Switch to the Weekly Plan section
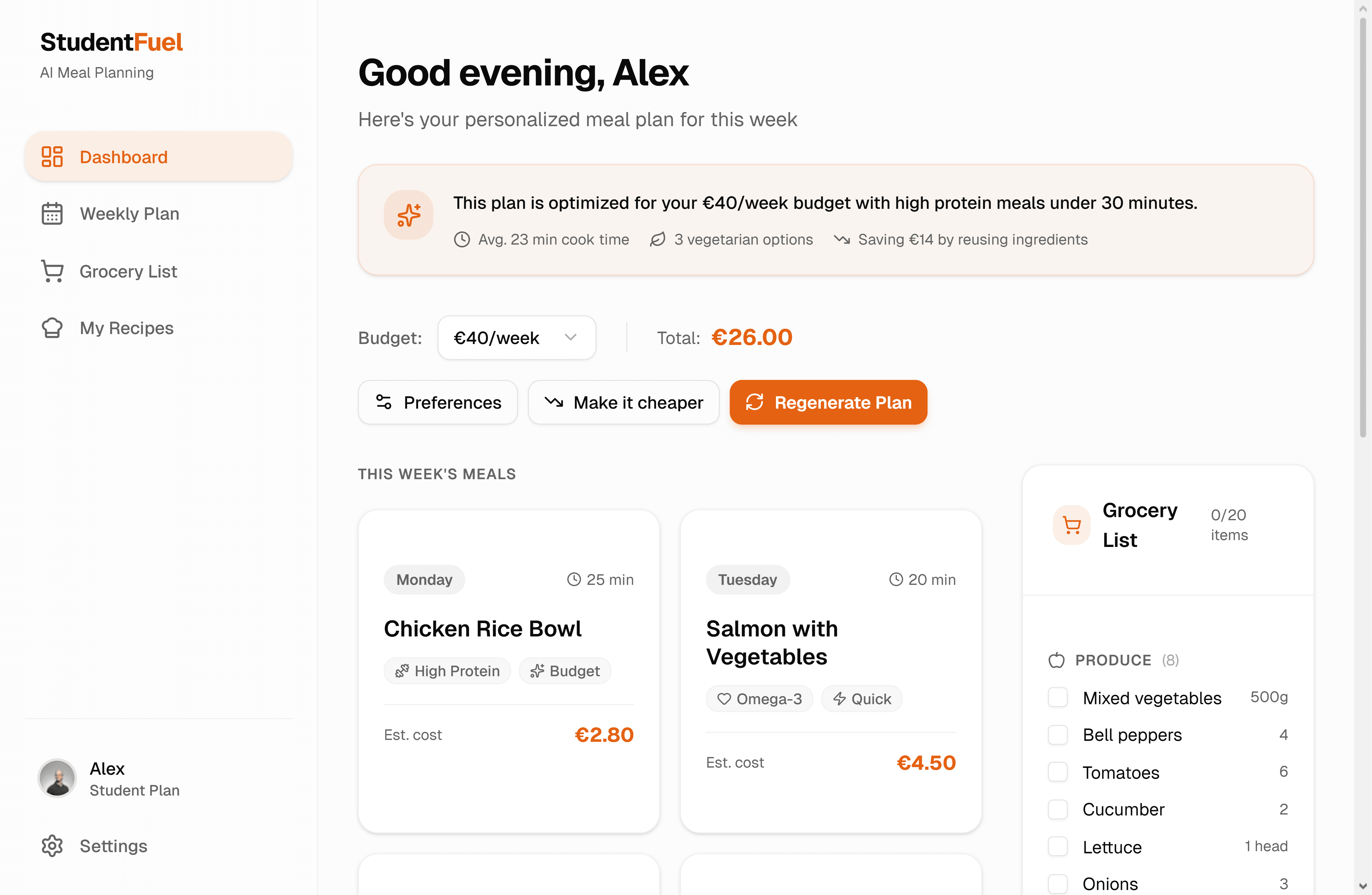 [129, 213]
